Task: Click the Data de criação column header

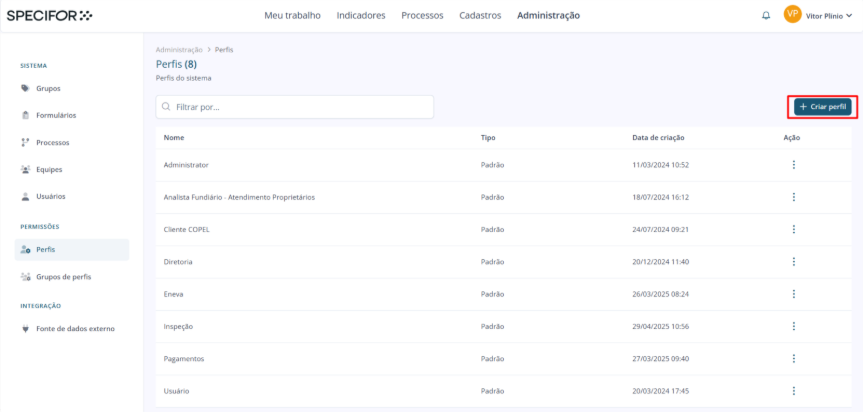Action: pos(658,138)
